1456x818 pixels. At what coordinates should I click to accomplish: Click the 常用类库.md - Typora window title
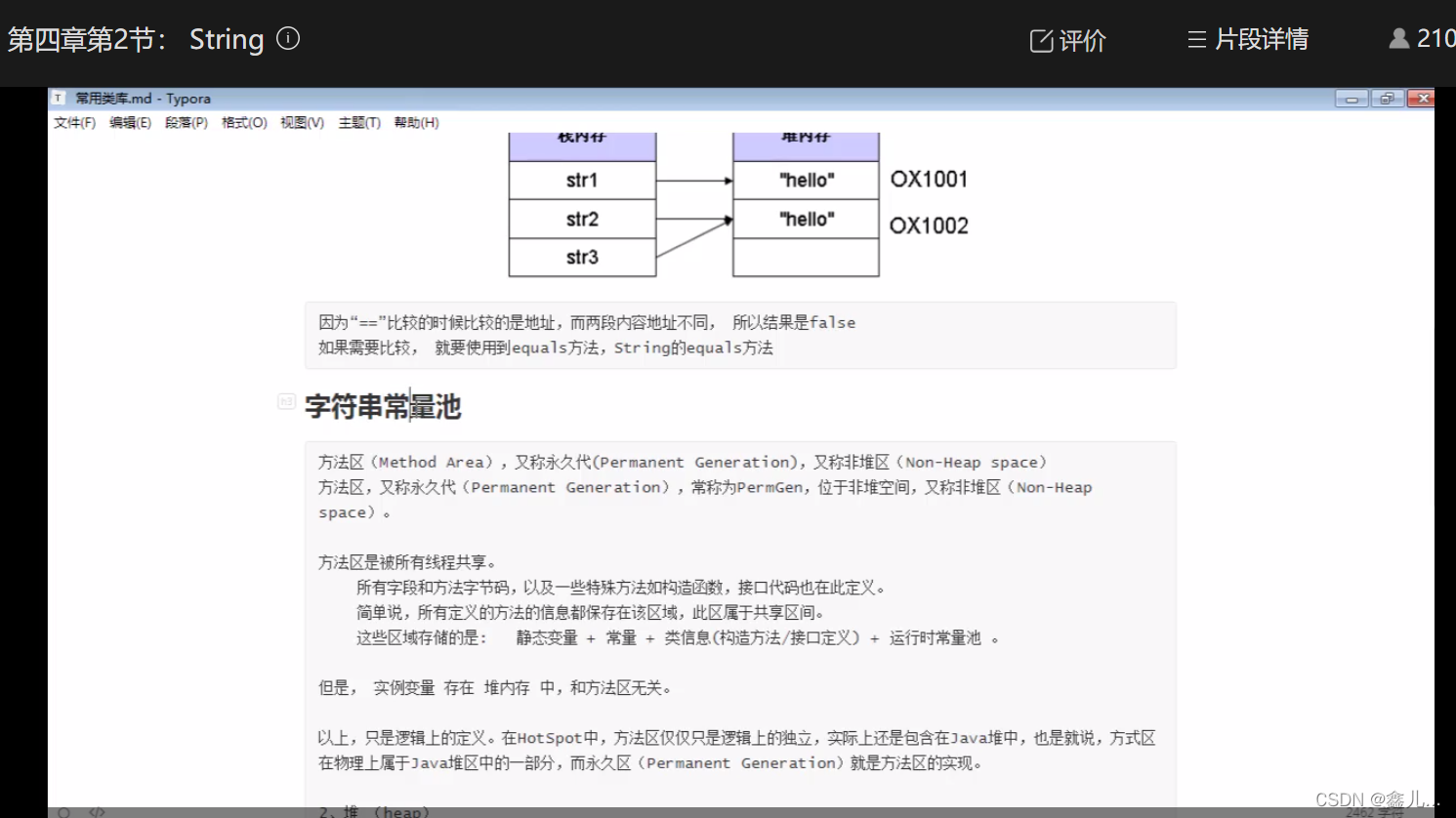(x=144, y=99)
